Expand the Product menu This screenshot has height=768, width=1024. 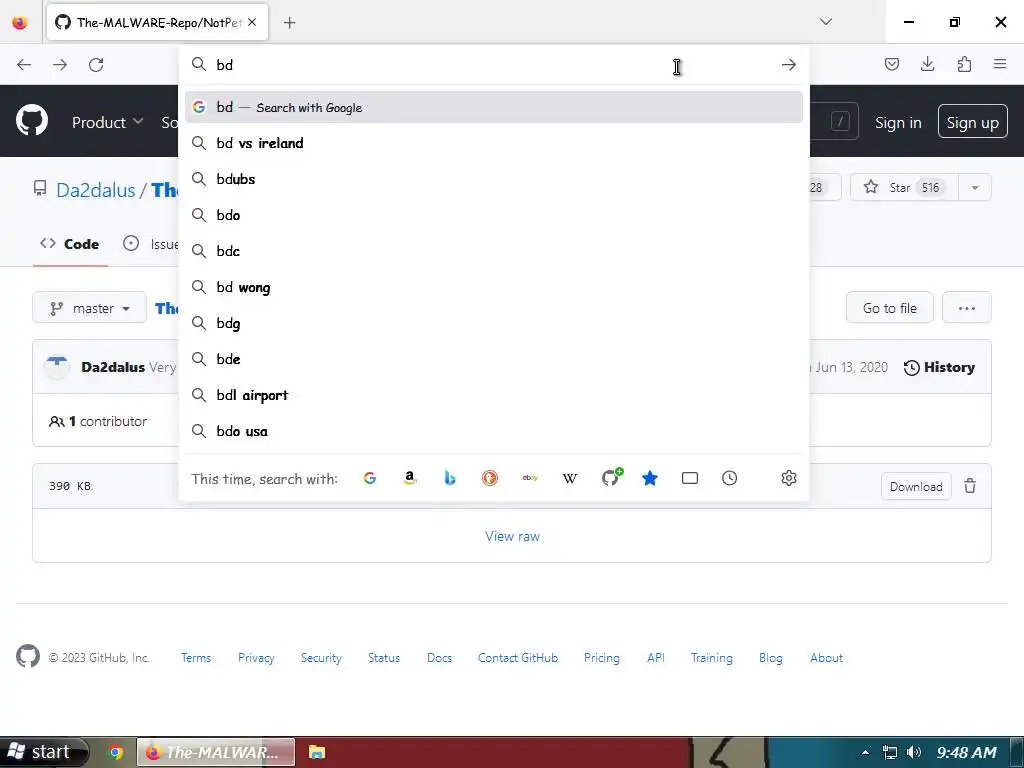pyautogui.click(x=108, y=122)
